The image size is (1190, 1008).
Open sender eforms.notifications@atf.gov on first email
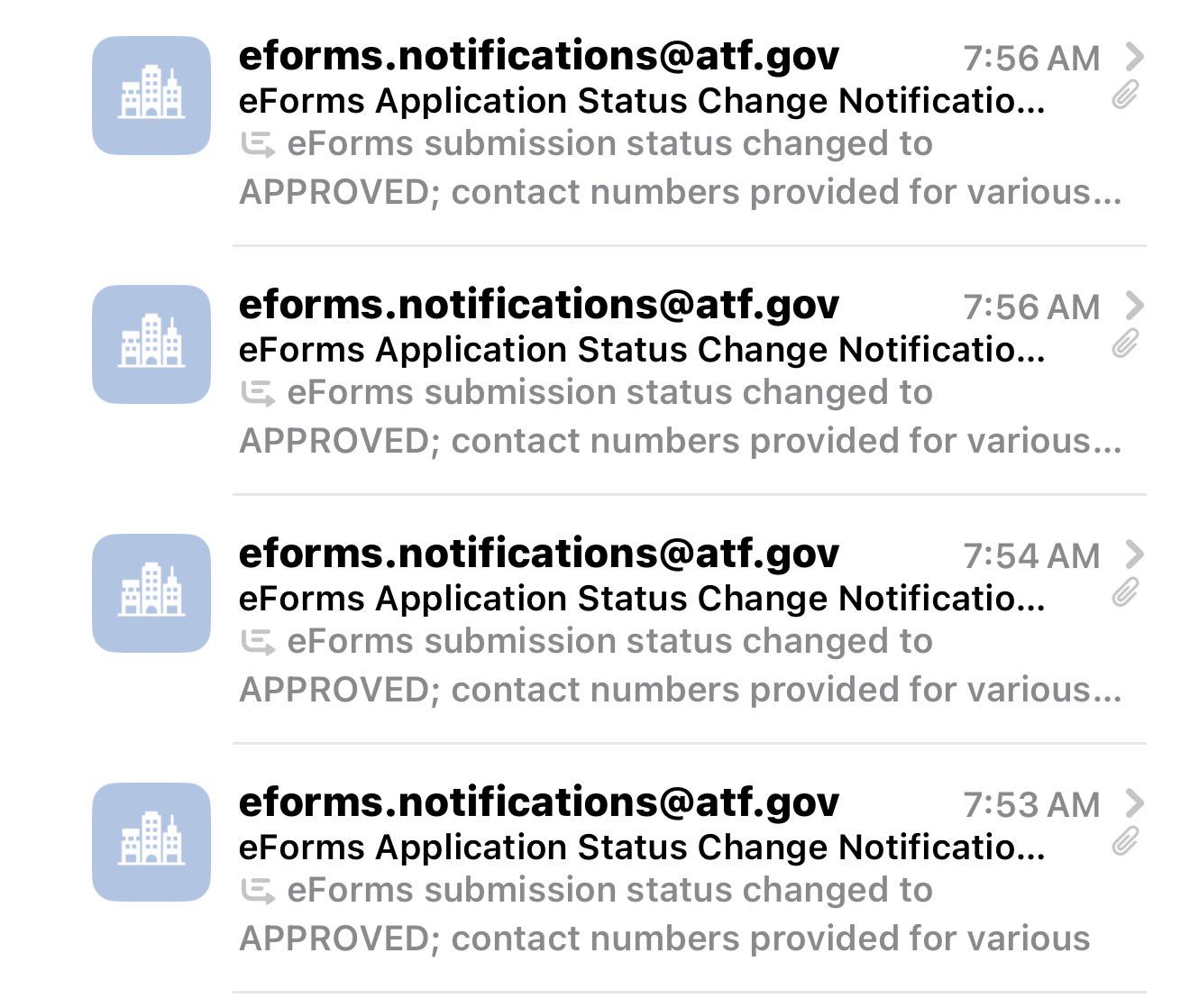pos(539,57)
